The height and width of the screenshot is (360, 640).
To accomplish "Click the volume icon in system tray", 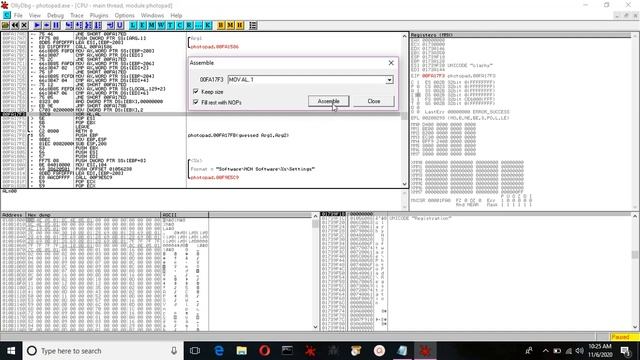I will (580, 351).
